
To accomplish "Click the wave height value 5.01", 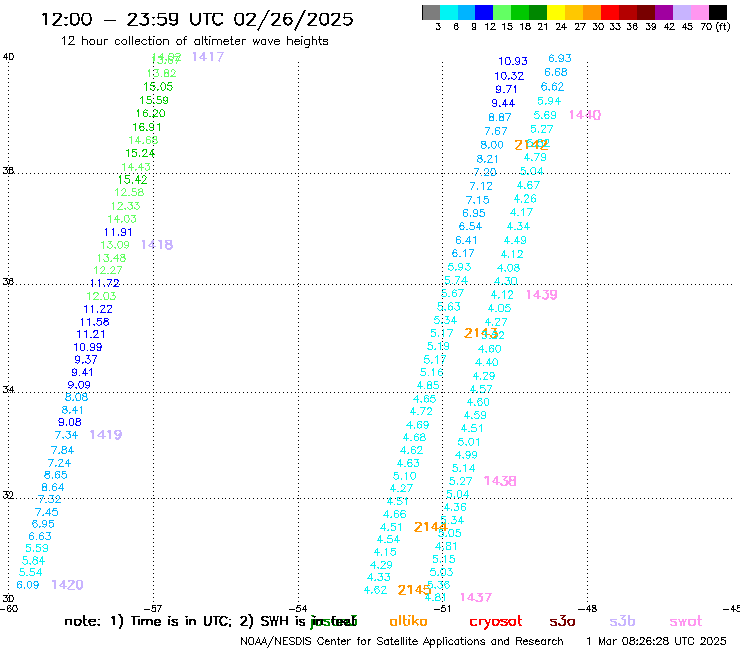I will point(469,442).
